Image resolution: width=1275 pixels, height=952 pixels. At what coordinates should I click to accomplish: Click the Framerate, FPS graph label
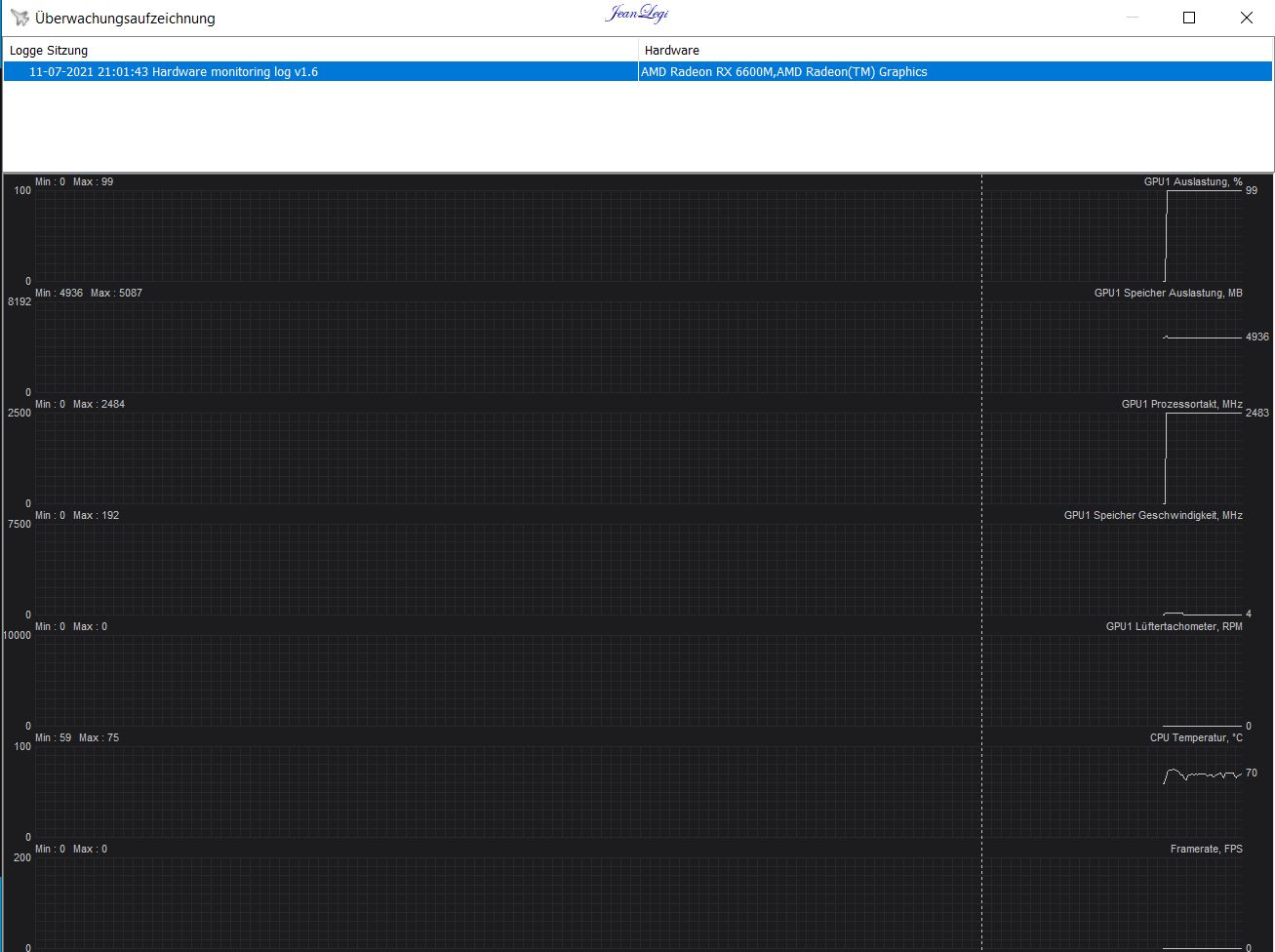point(1207,849)
